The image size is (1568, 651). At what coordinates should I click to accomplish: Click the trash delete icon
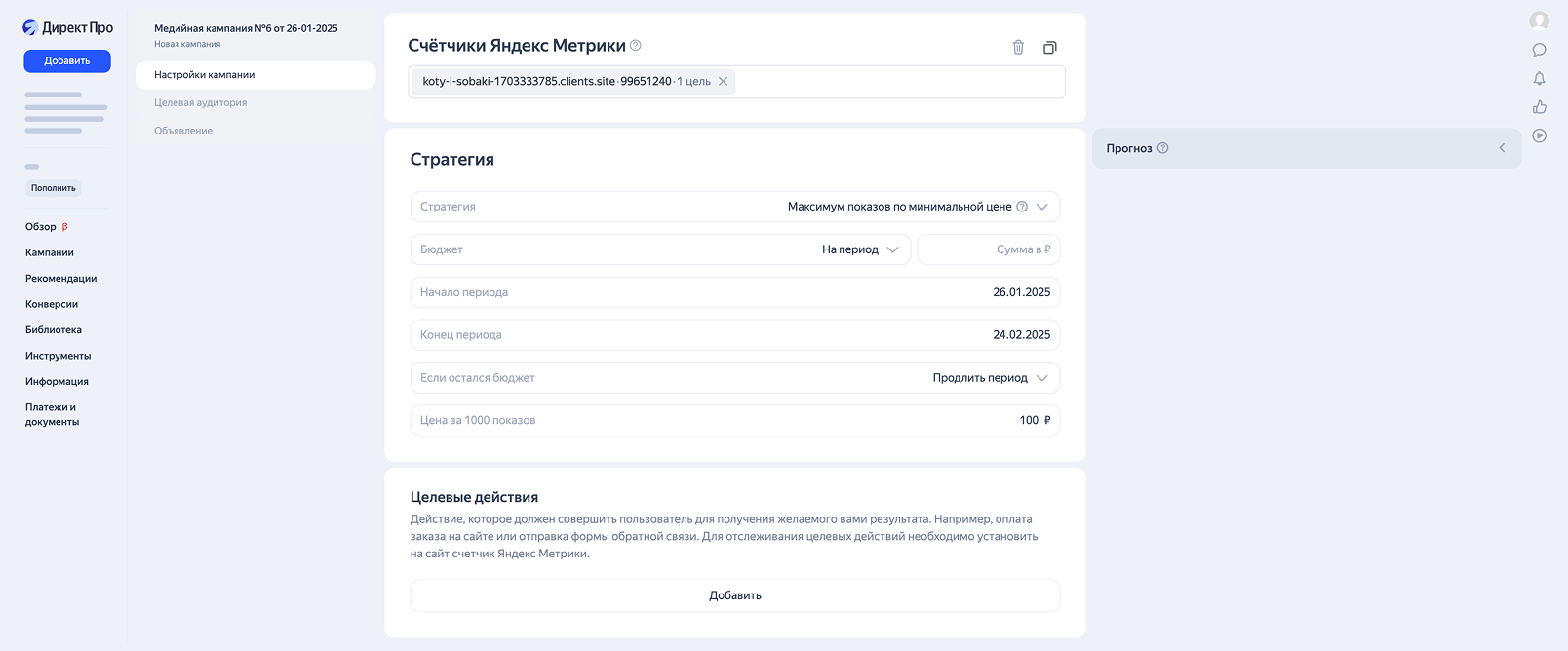click(x=1018, y=47)
